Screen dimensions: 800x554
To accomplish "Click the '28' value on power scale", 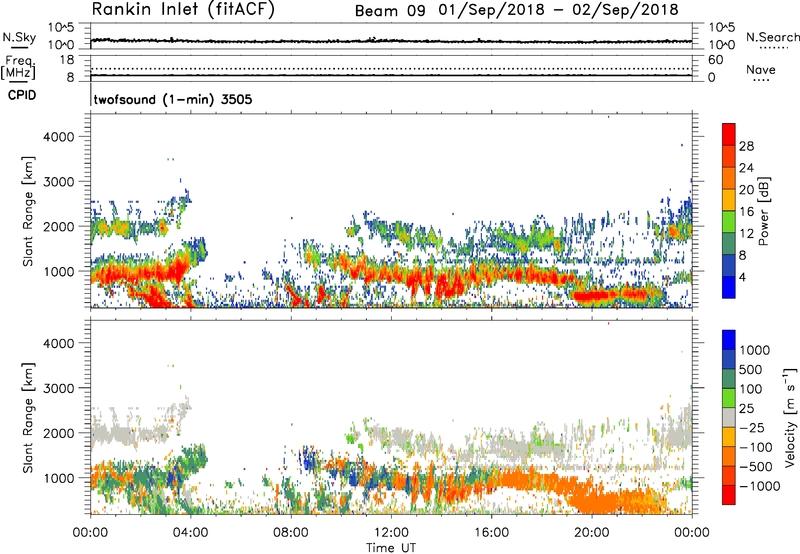I will 746,146.
